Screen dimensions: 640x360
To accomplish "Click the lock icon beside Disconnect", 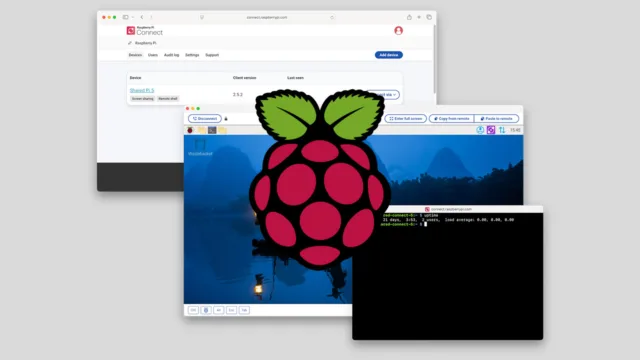I will tap(226, 119).
